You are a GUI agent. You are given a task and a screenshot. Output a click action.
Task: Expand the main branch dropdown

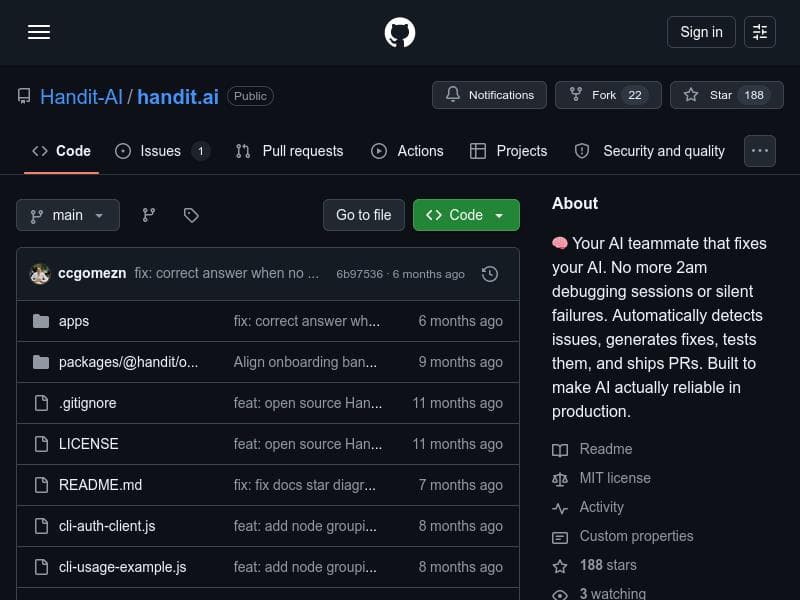(x=68, y=215)
